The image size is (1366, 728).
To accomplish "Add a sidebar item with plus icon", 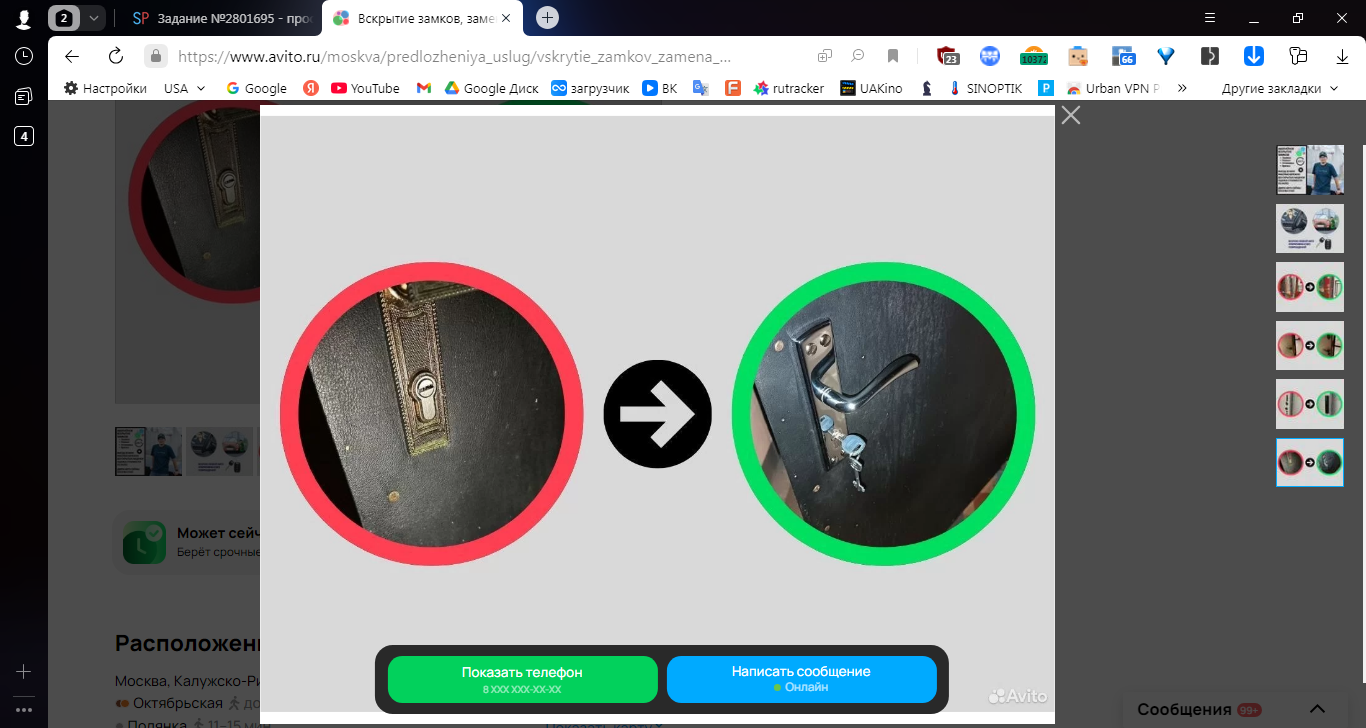I will pos(24,672).
